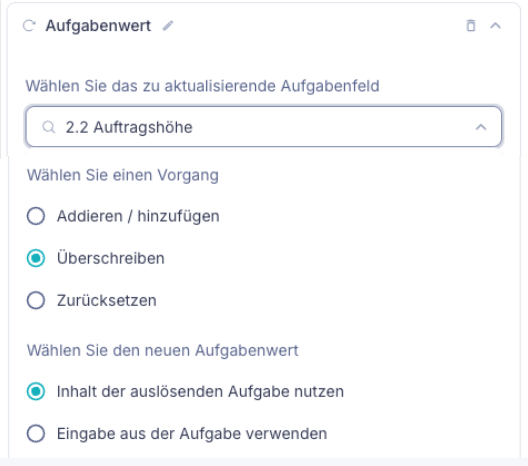Toggle the chevron inside the Auftragshöhe combo box
The width and height of the screenshot is (528, 466).
coord(481,127)
